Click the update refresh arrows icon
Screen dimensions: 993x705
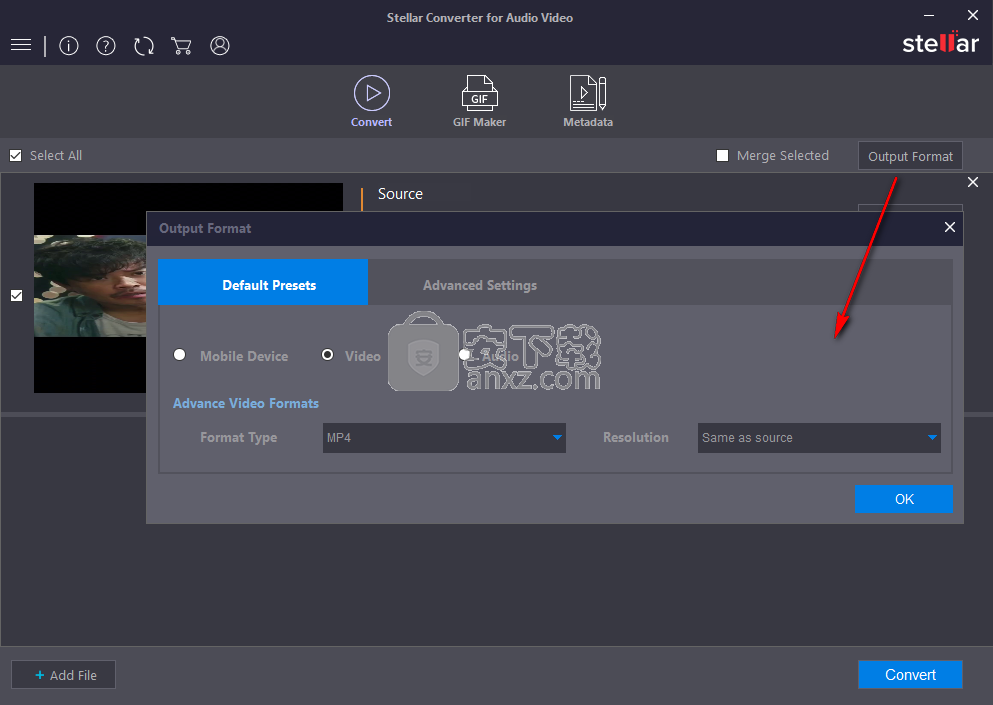tap(144, 46)
